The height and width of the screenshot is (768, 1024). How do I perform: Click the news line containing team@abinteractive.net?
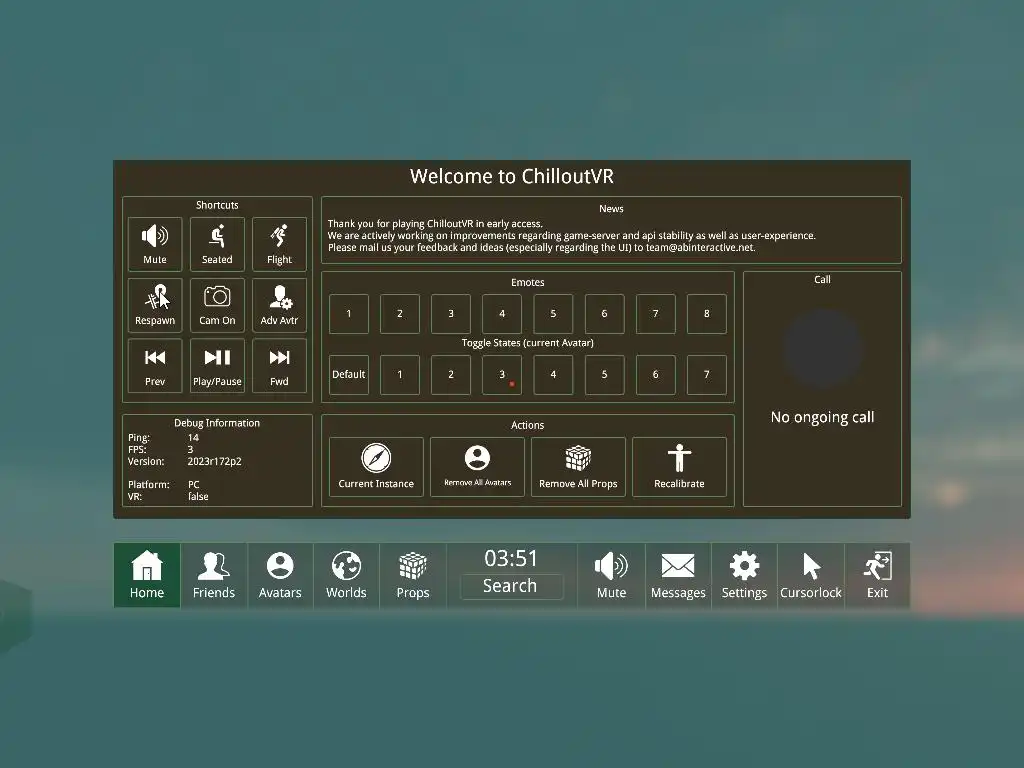[541, 248]
